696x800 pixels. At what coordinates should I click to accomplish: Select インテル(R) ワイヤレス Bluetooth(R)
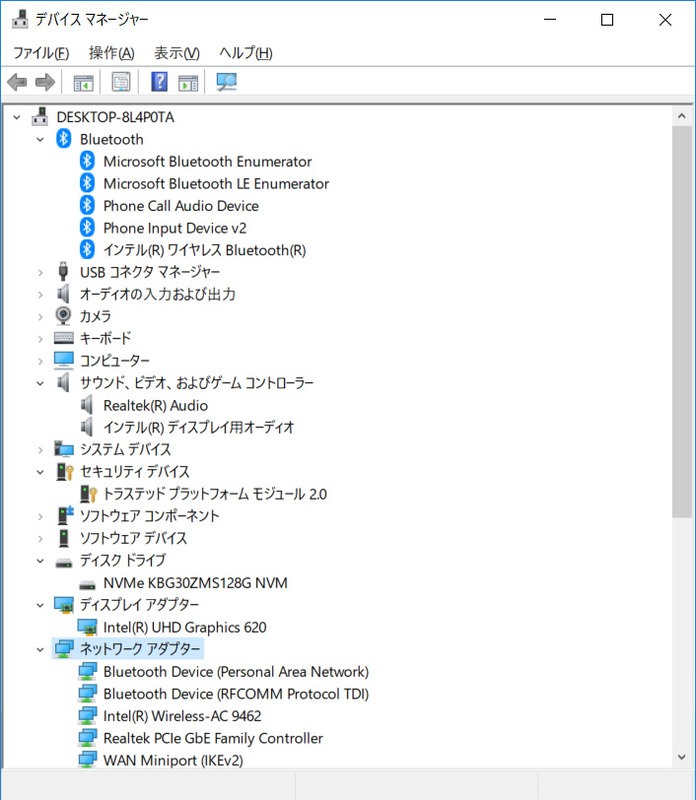205,250
